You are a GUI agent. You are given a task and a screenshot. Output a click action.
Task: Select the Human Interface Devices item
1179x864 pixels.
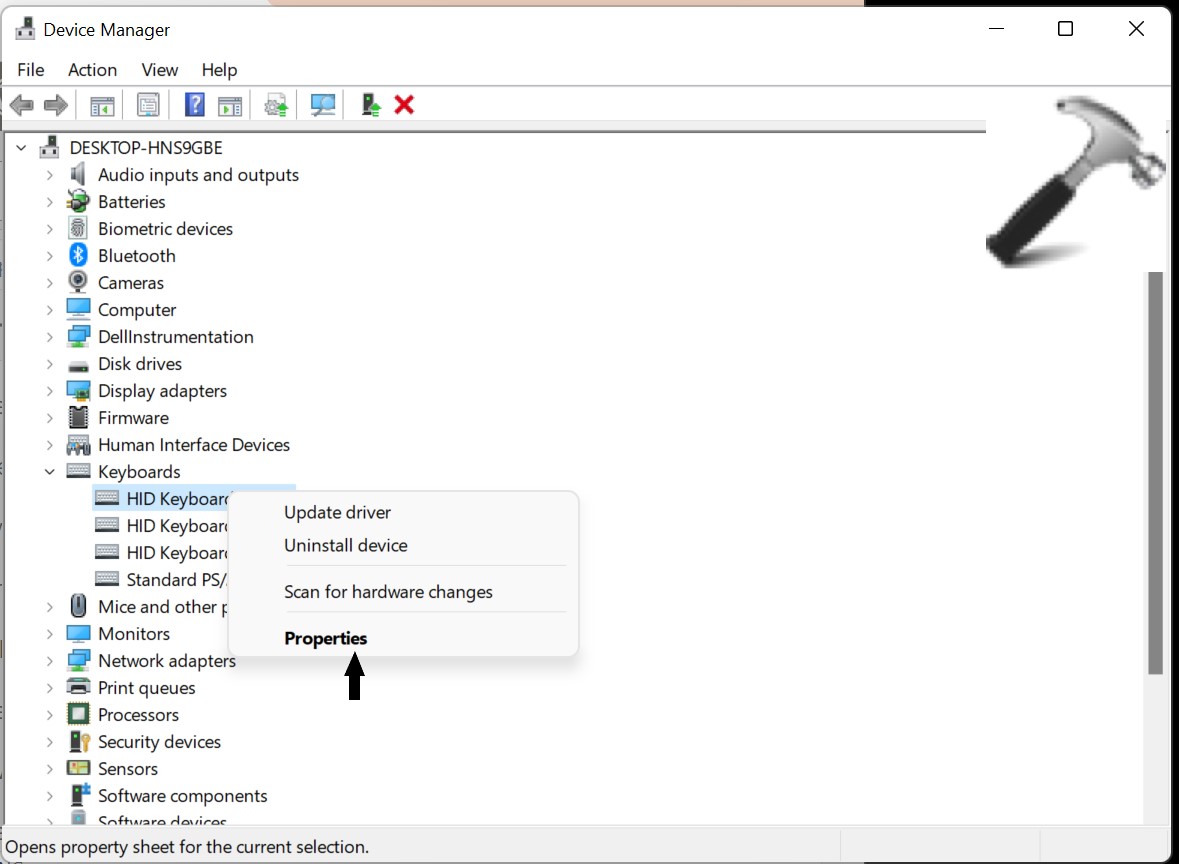point(193,445)
